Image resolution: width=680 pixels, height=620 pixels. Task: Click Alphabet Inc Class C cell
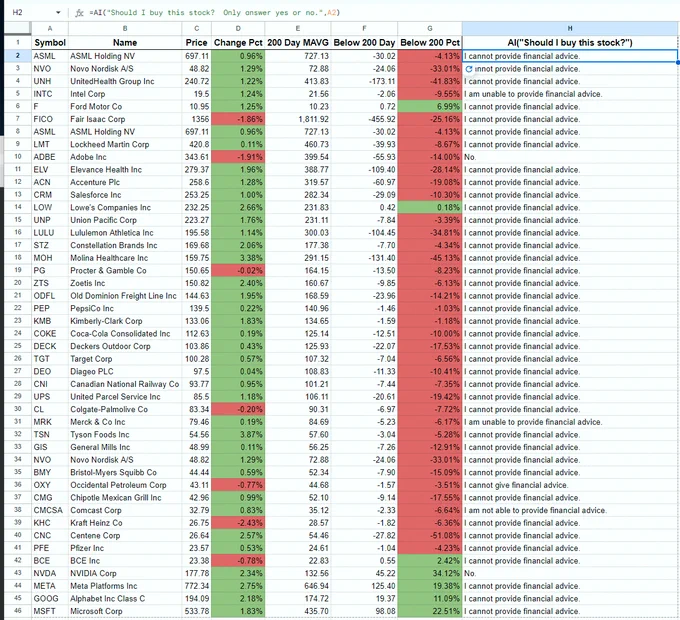125,598
